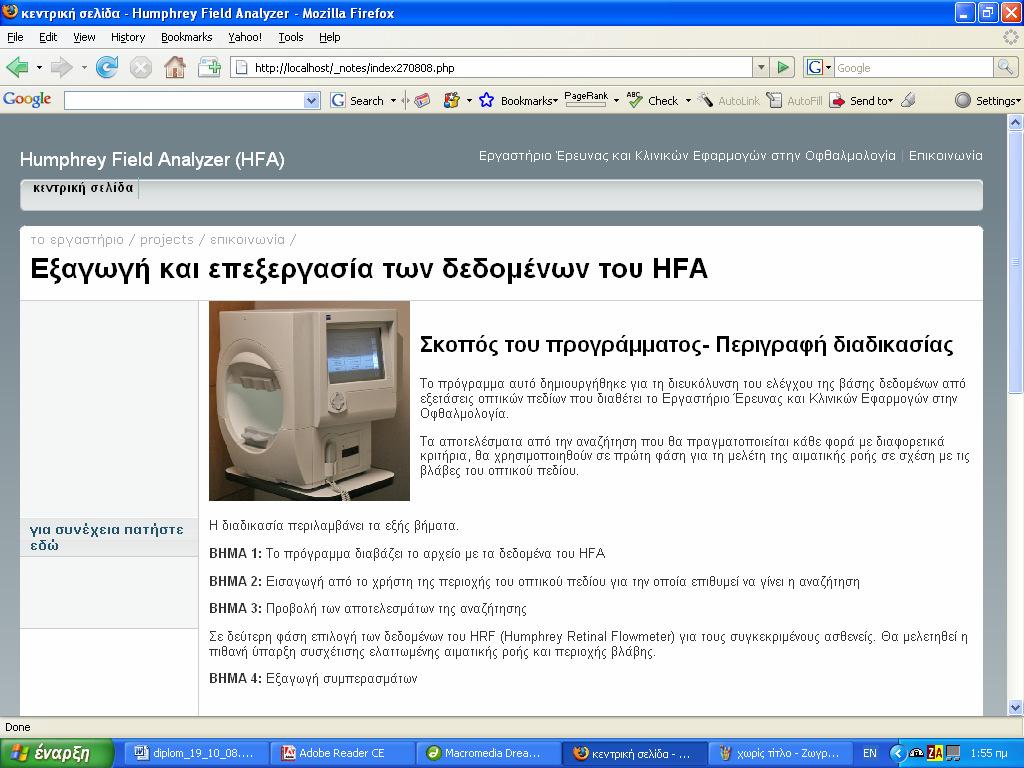The image size is (1024, 768).
Task: Reload the page with the refresh icon
Action: [106, 67]
